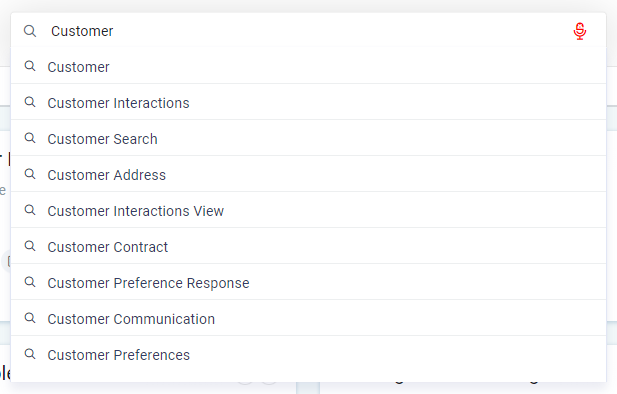Pick Customer Communication from the dropdown

(x=308, y=318)
